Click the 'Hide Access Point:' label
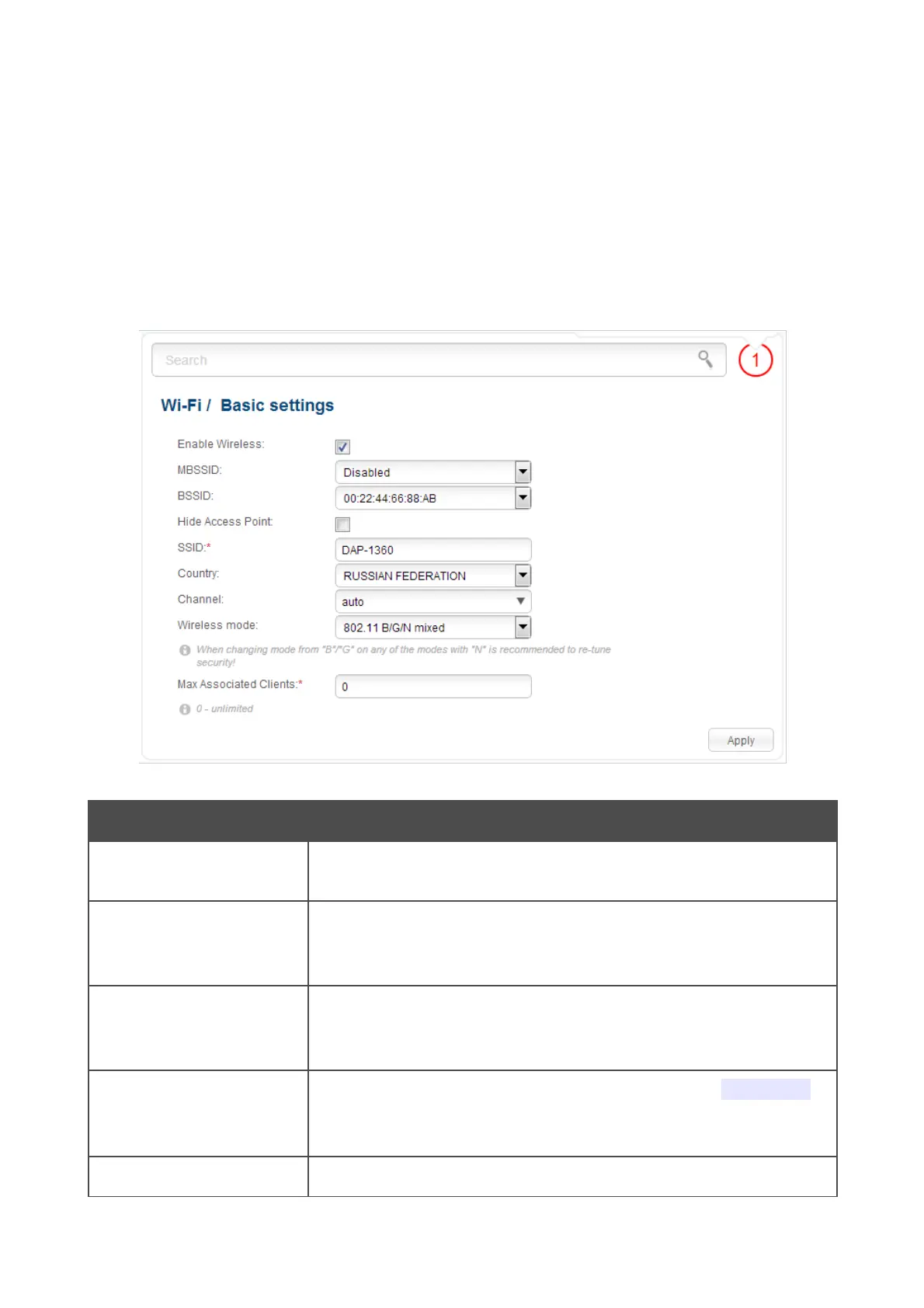This screenshot has height=1308, width=924. [x=225, y=522]
